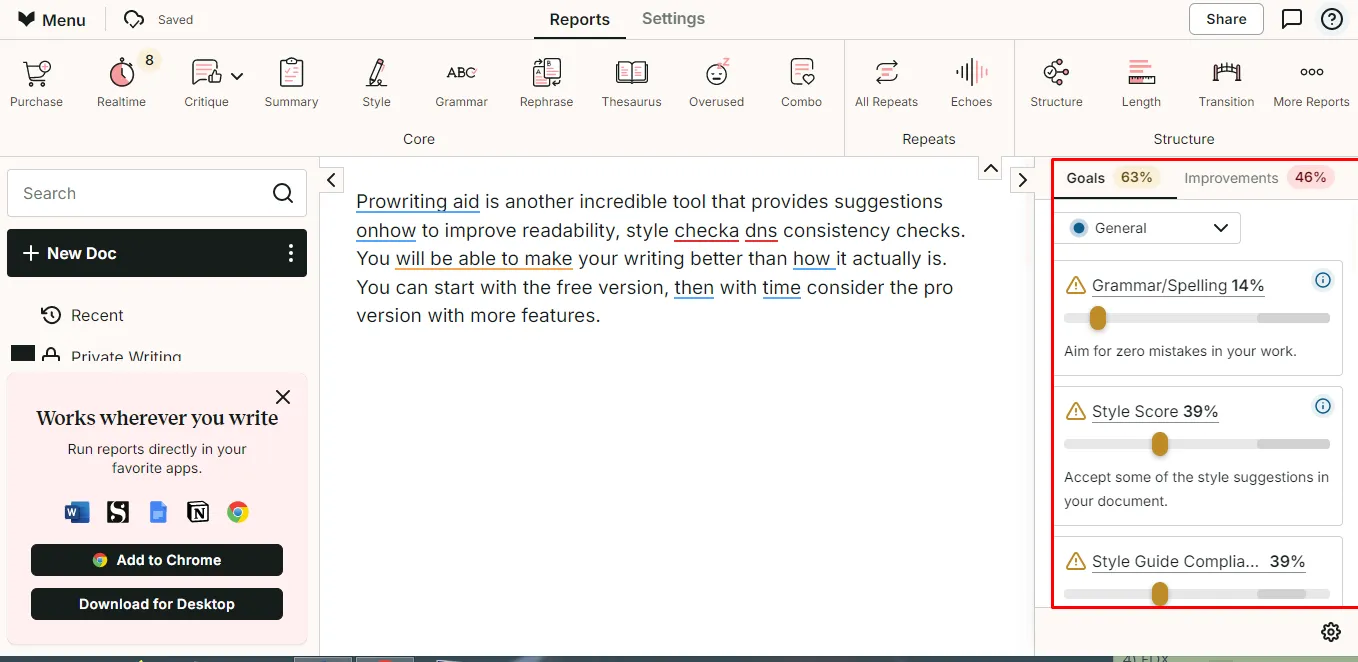Switch to the Reports tab
1358x662 pixels.
click(580, 19)
